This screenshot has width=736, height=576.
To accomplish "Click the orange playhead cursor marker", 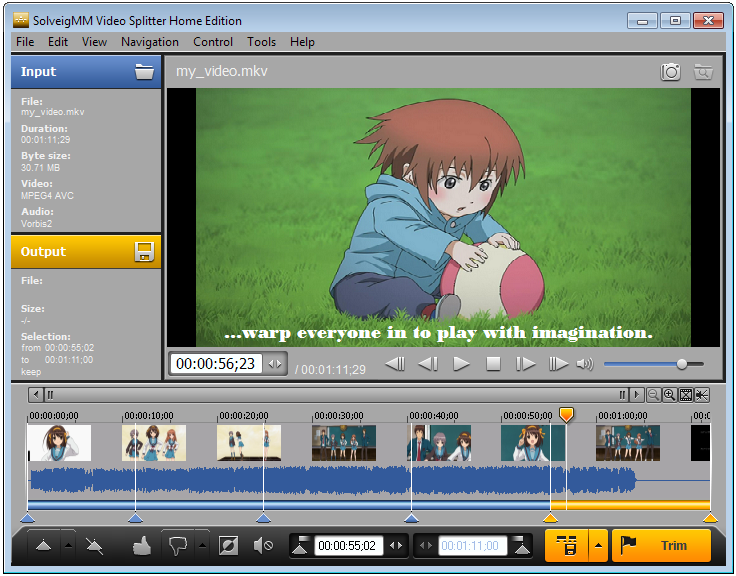I will 567,415.
